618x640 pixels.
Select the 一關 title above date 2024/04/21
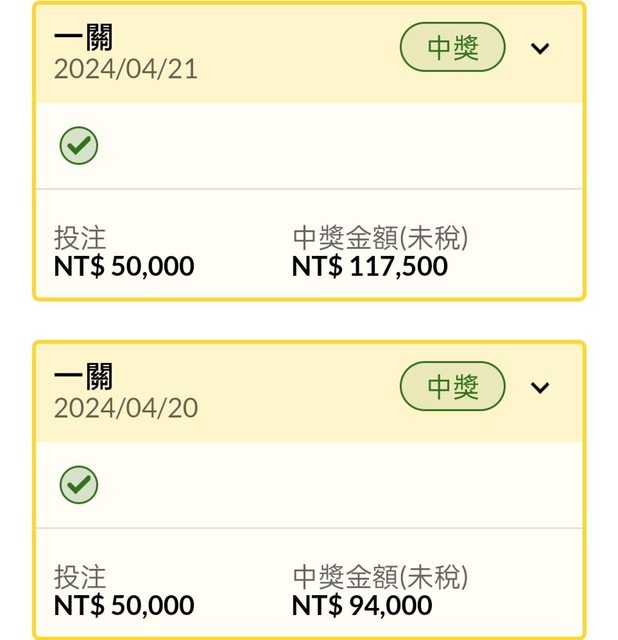(83, 39)
